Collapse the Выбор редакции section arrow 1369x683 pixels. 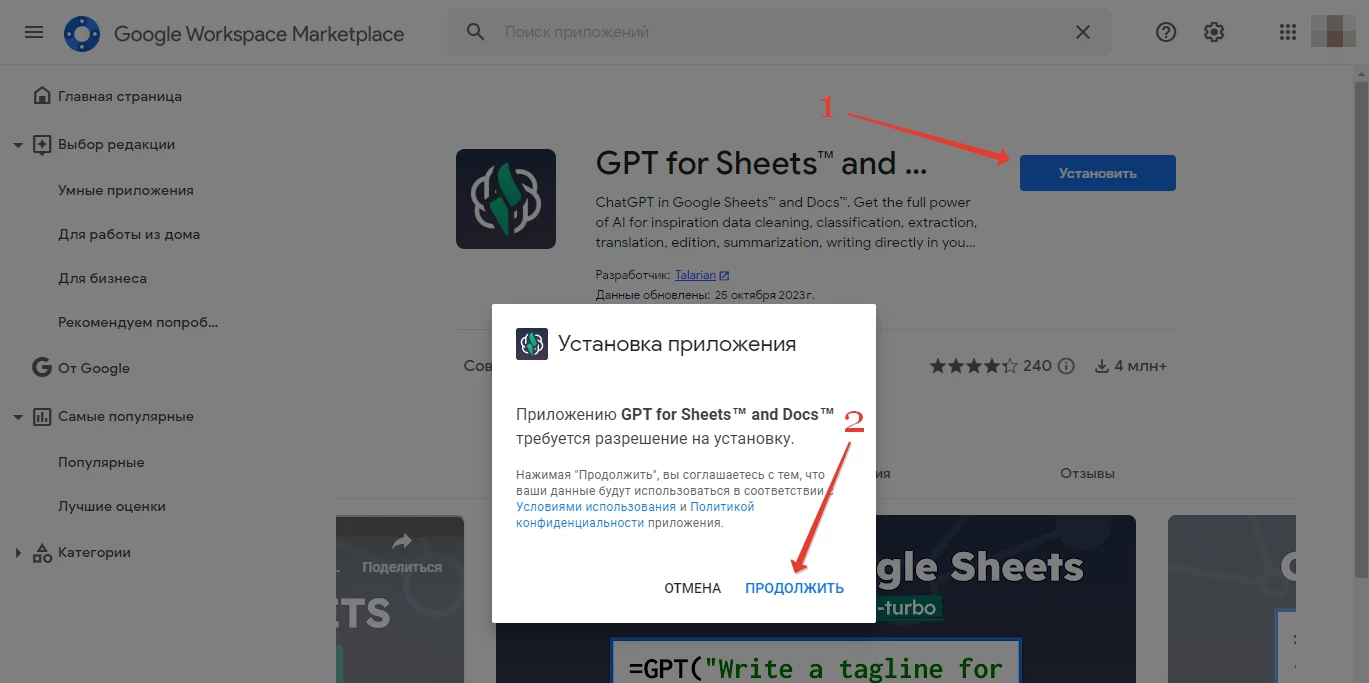17,145
